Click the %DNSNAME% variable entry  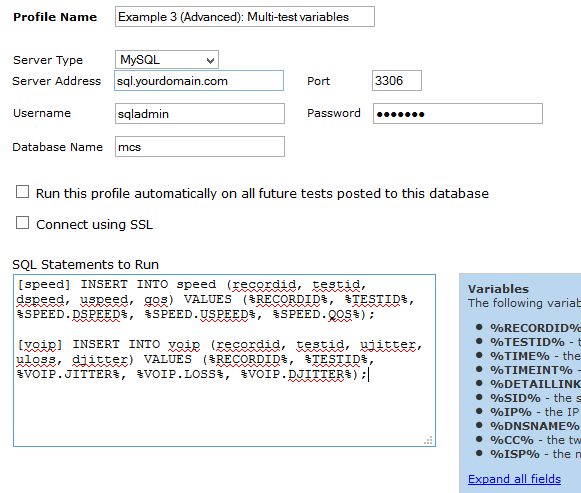point(535,426)
